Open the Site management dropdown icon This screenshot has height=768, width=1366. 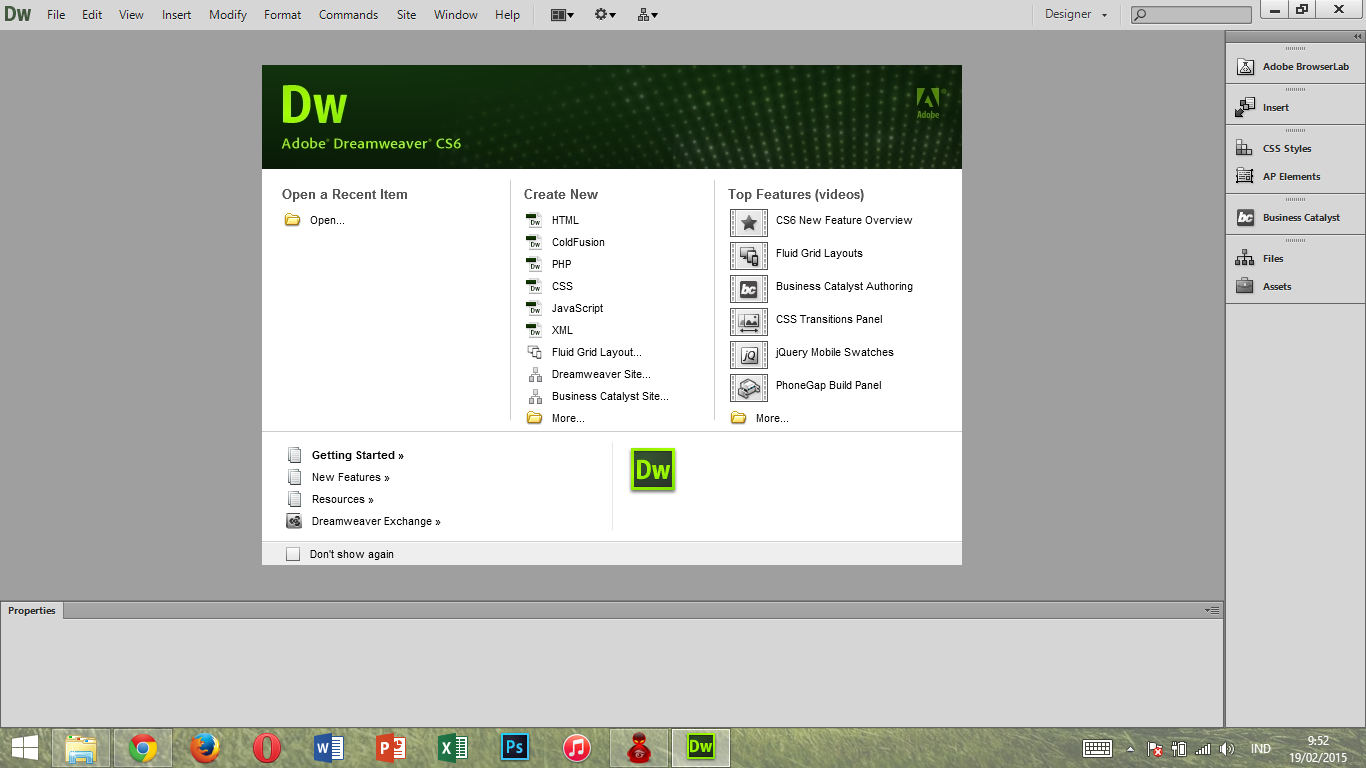648,15
